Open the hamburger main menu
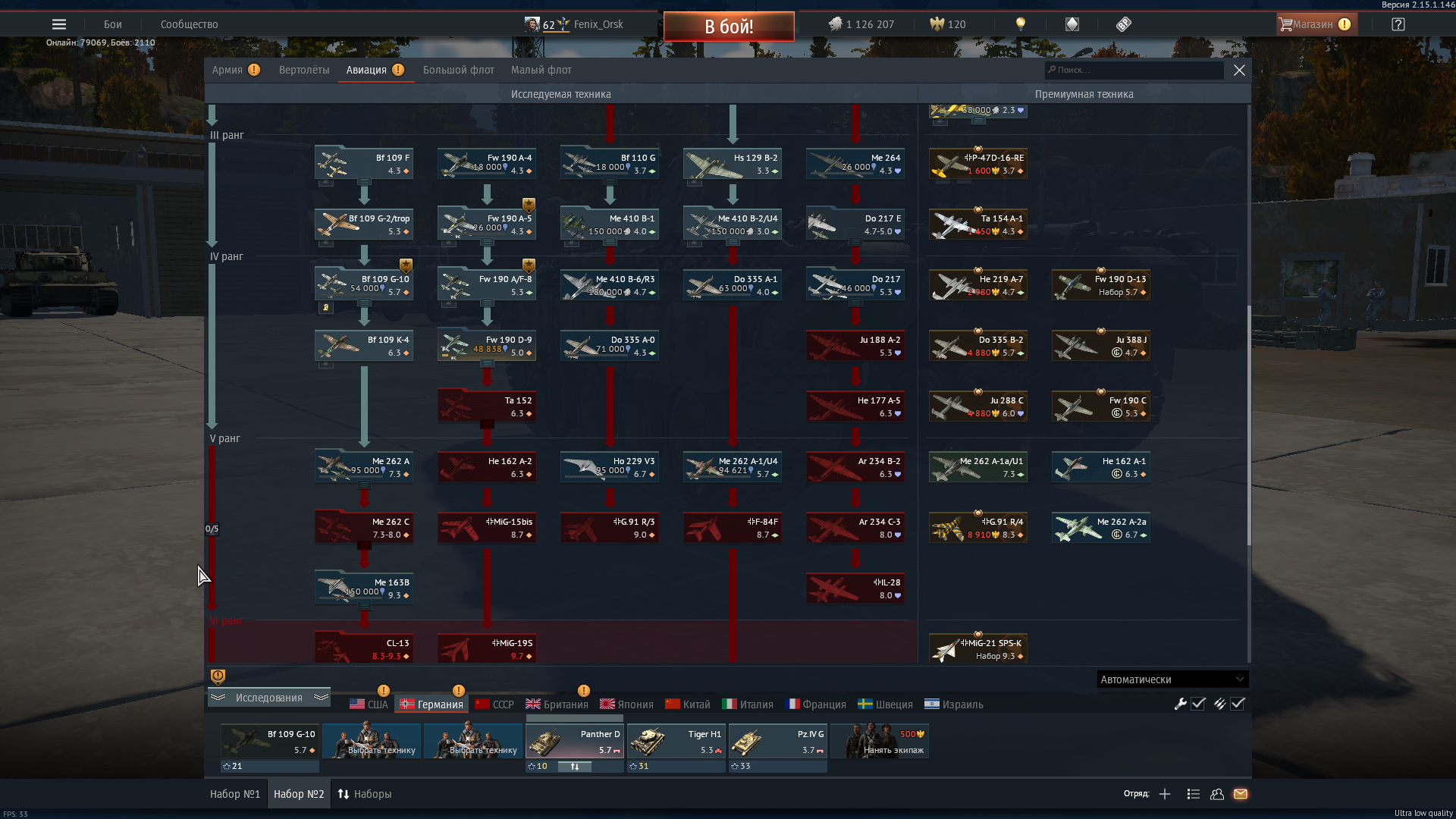Viewport: 1456px width, 819px height. pyautogui.click(x=58, y=24)
